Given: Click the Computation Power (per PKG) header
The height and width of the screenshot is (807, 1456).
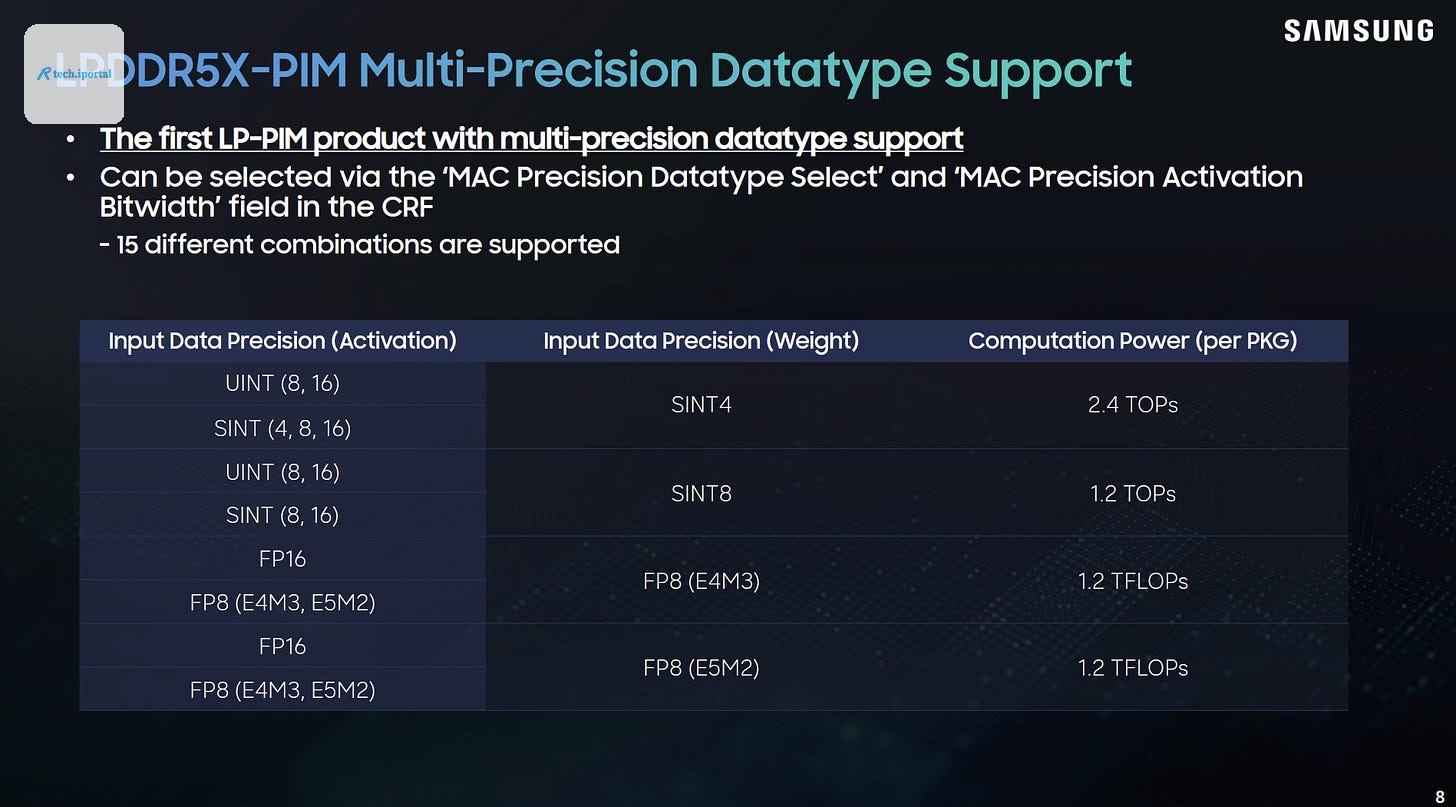Looking at the screenshot, I should 1133,341.
